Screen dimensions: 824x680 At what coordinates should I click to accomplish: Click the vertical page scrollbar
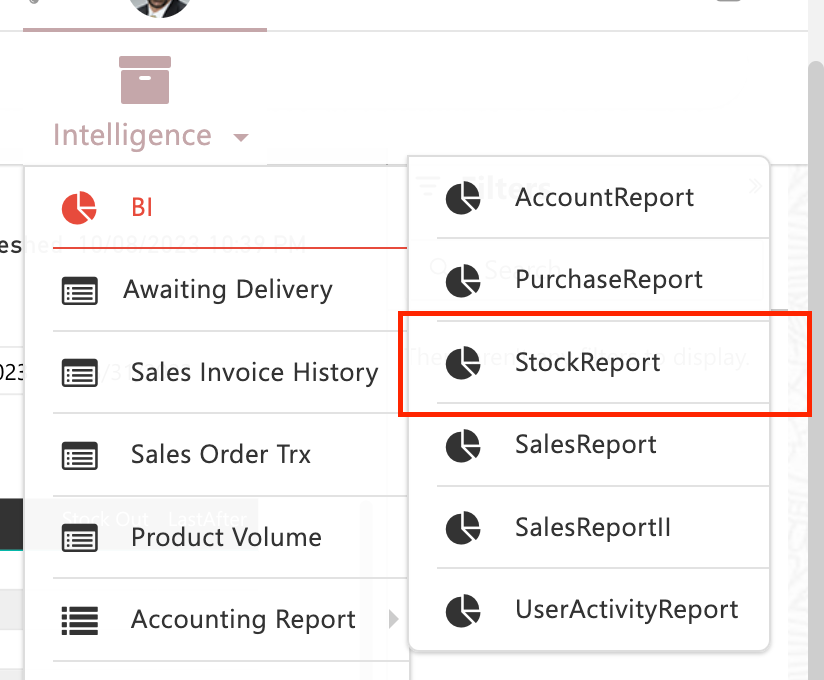815,300
